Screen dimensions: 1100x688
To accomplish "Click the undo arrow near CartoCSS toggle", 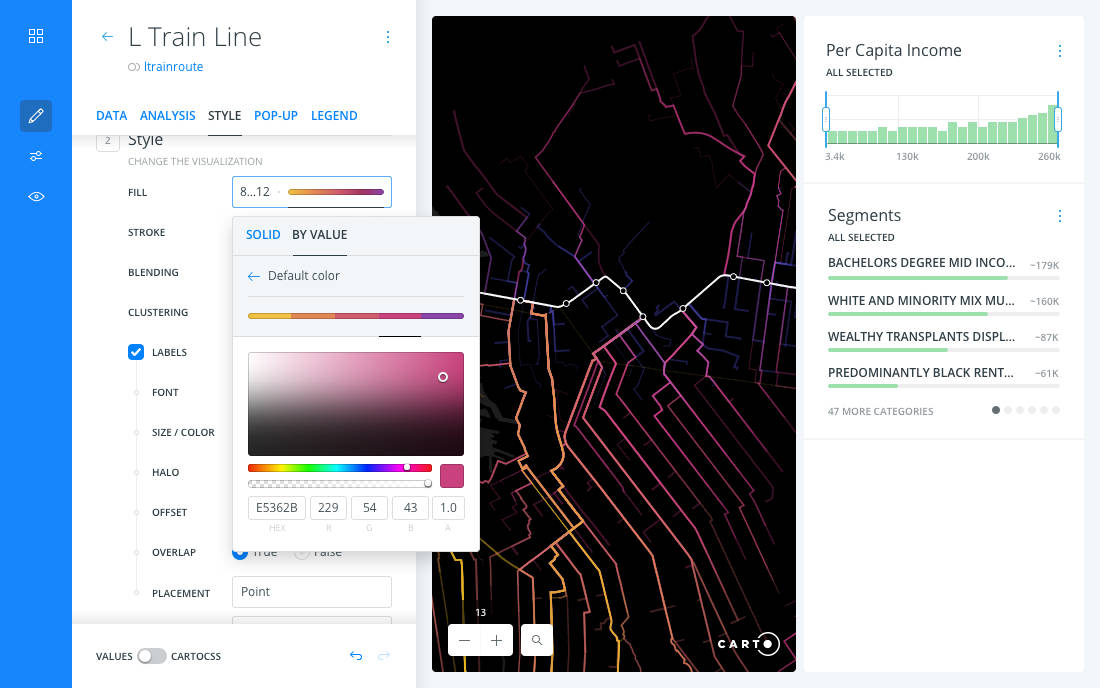I will point(356,655).
